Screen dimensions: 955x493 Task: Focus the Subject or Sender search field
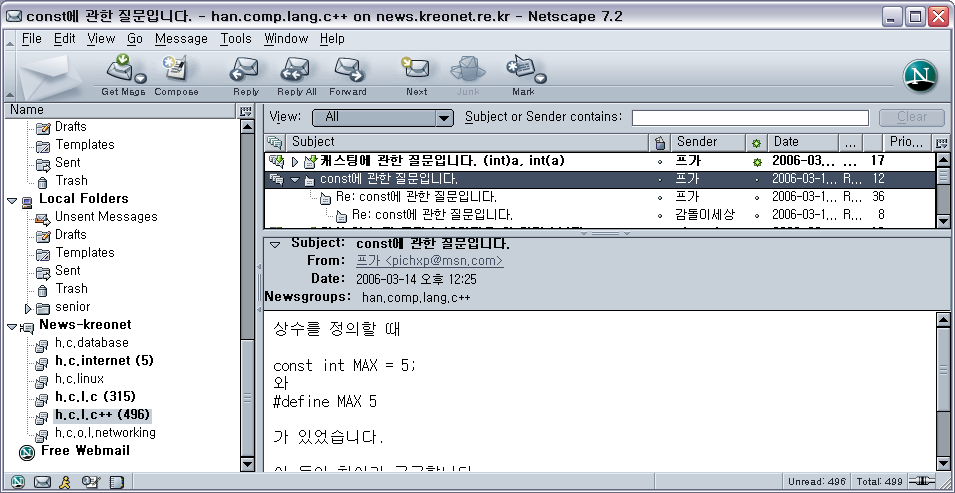[x=750, y=118]
